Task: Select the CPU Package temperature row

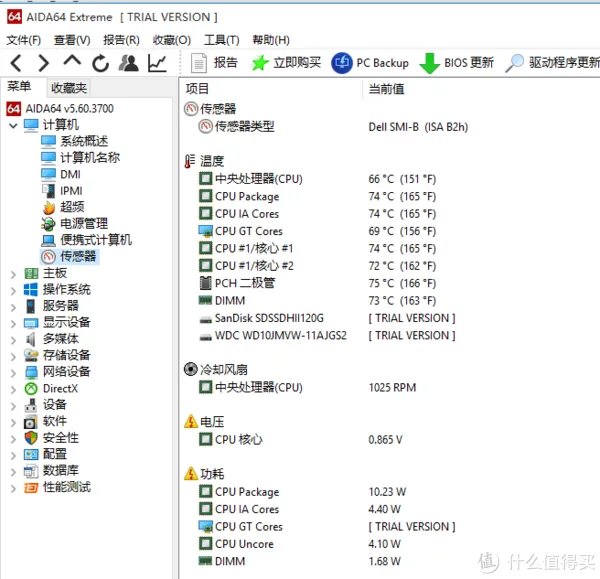Action: 318,196
